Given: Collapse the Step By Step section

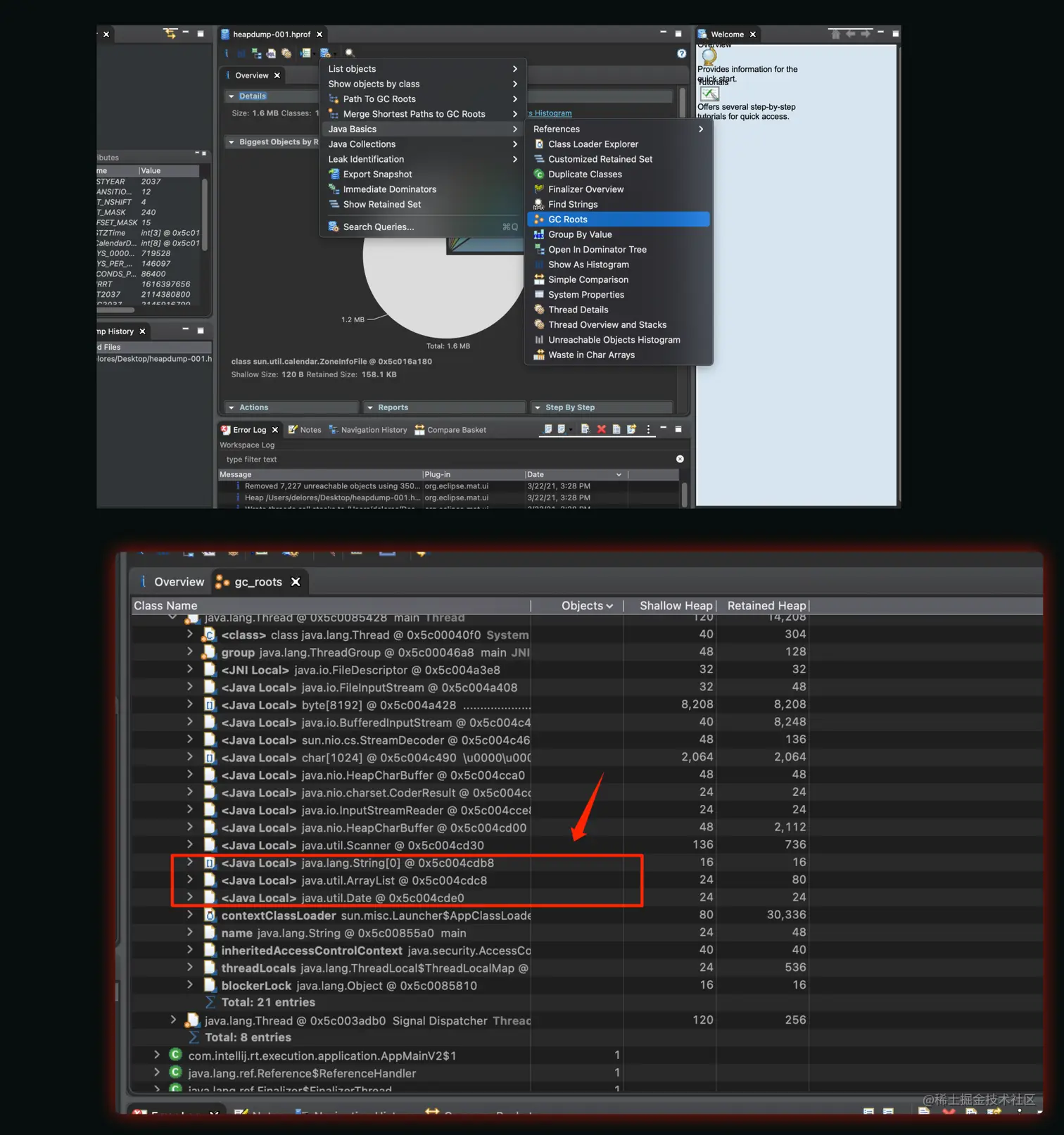Looking at the screenshot, I should (538, 407).
